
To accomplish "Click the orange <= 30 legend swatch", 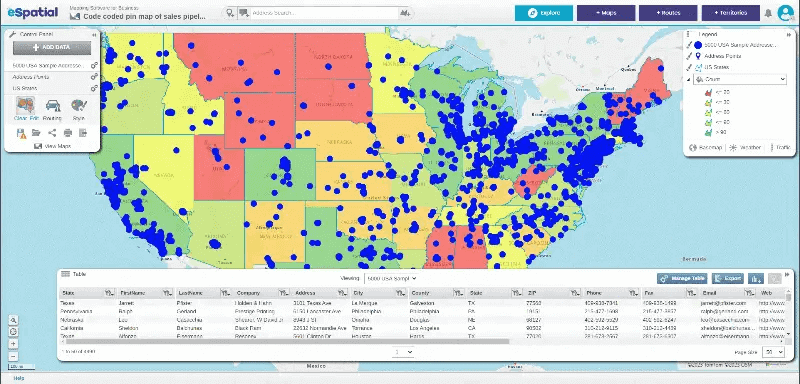I will (x=708, y=103).
